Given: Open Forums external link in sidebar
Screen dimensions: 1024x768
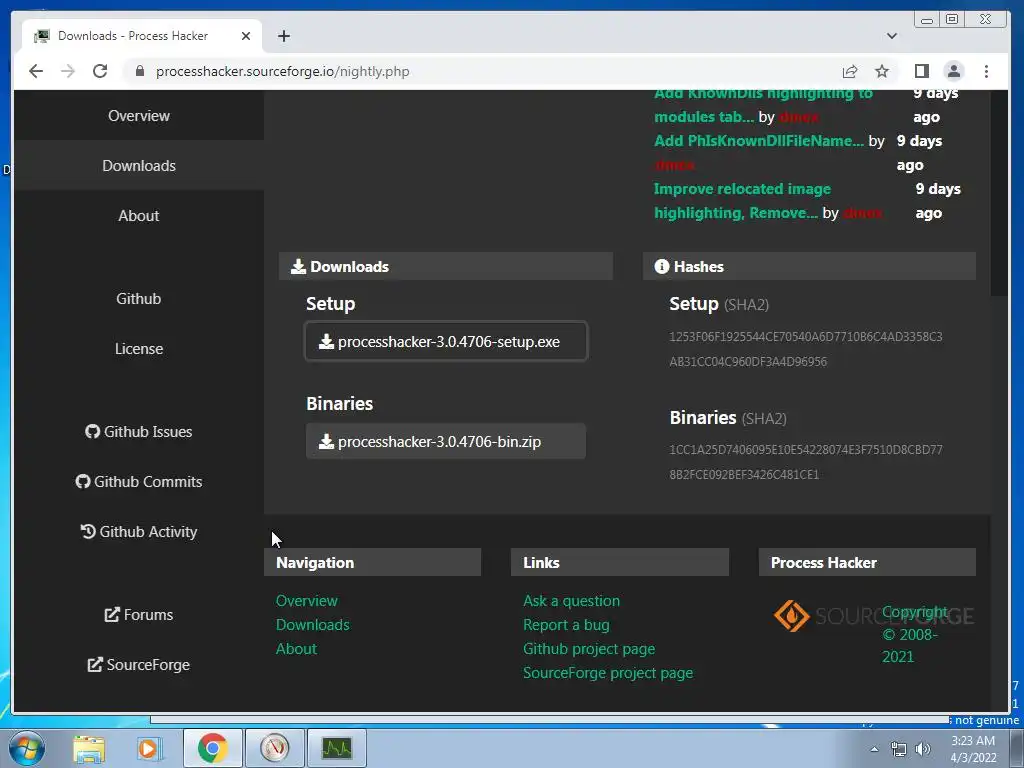Looking at the screenshot, I should (138, 615).
